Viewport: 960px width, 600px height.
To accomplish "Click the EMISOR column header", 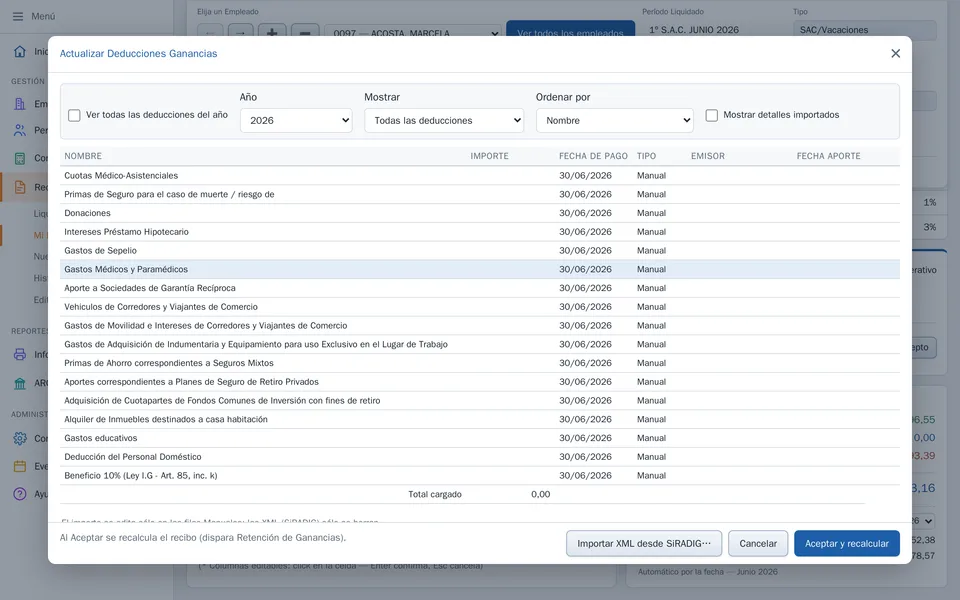I will [708, 156].
